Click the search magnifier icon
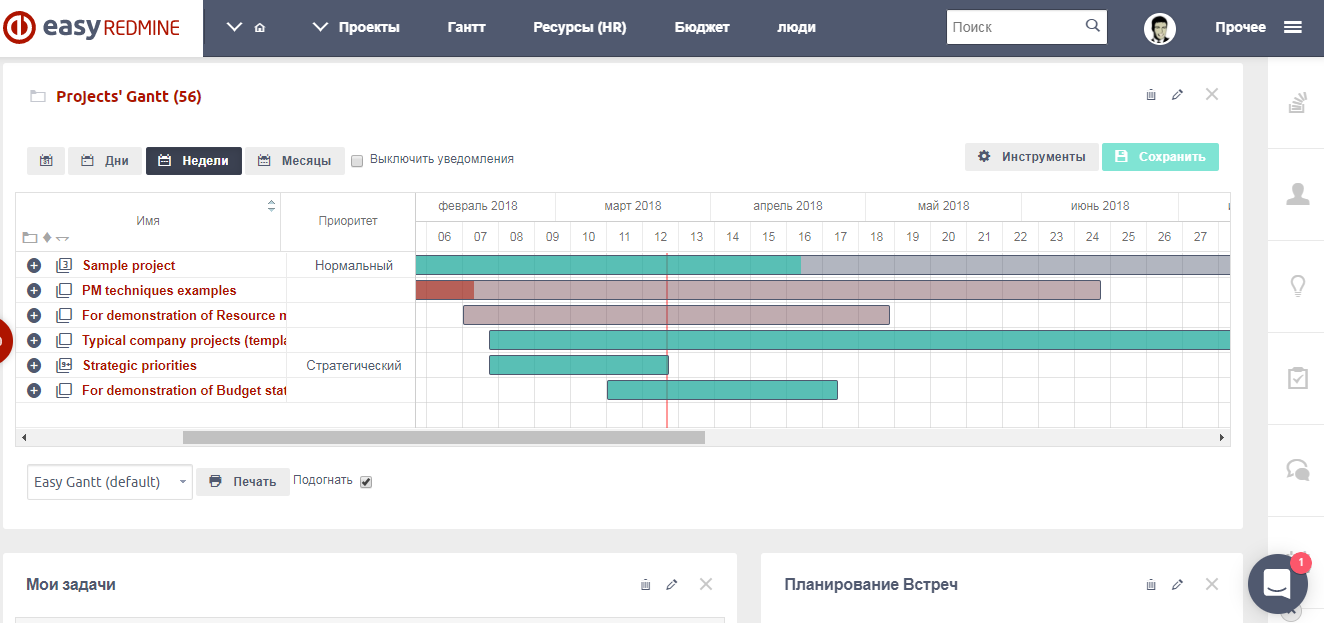Screen dimensions: 1324x623 (x=1092, y=27)
